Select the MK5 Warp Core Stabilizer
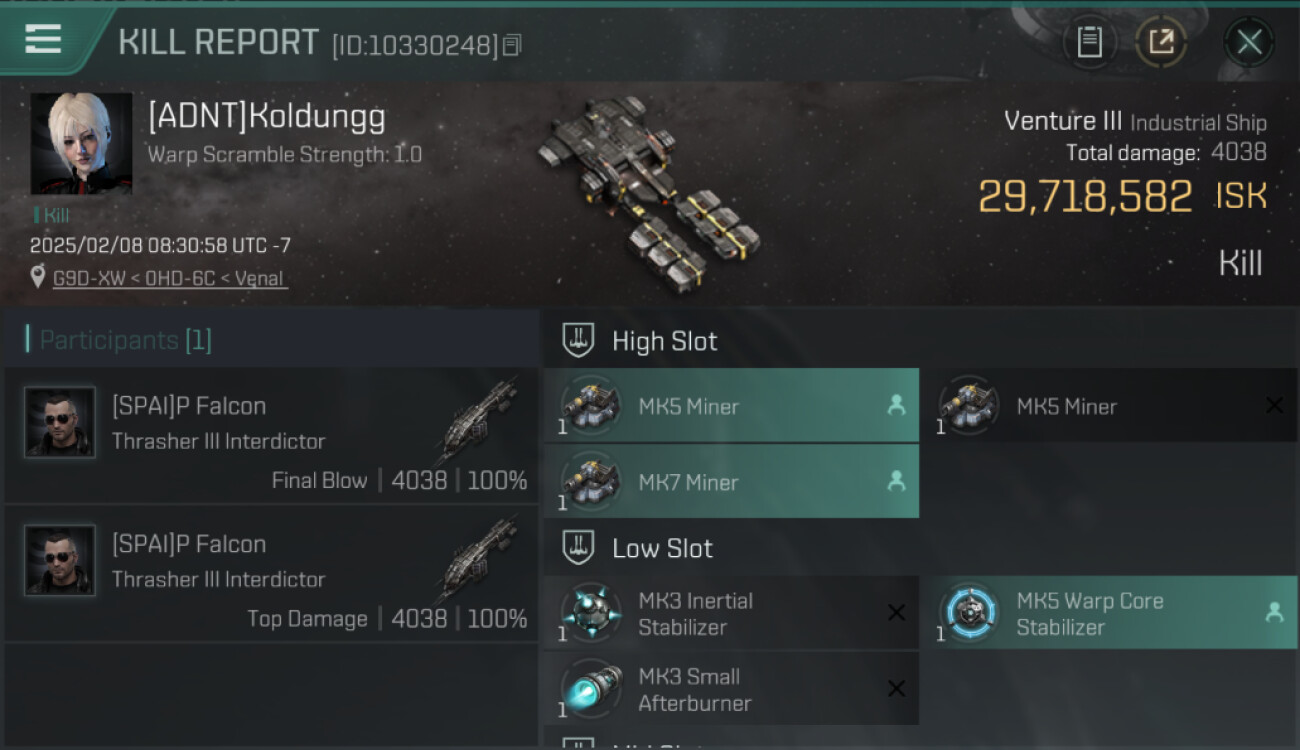This screenshot has height=750, width=1300. [1109, 613]
